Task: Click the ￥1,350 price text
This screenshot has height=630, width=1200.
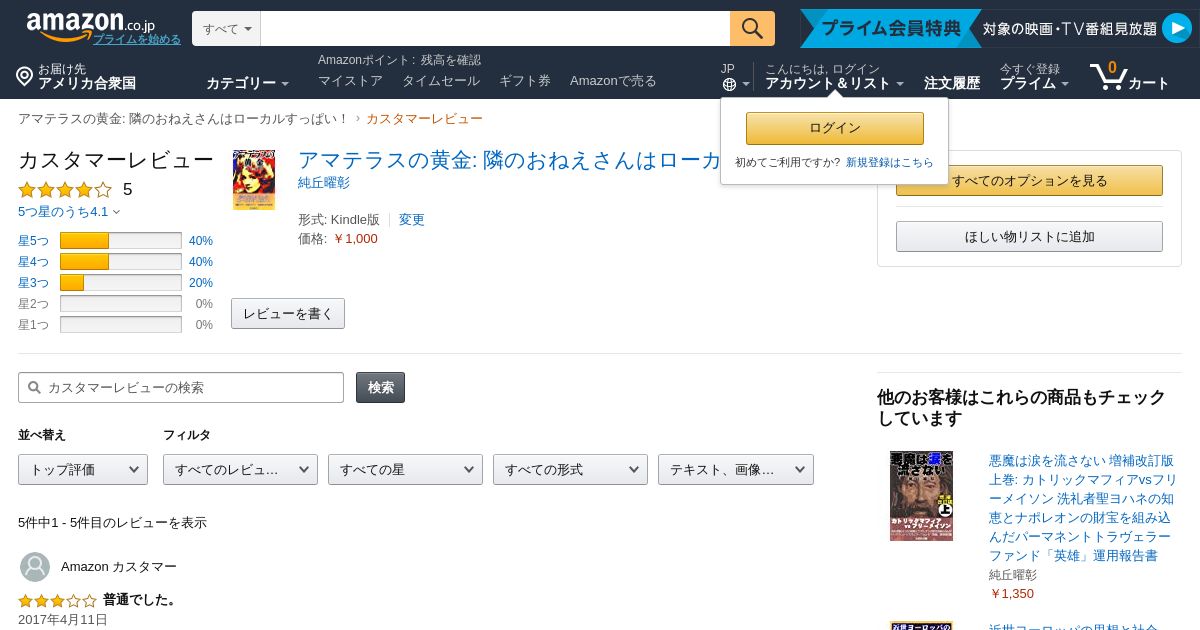Action: click(x=1011, y=593)
